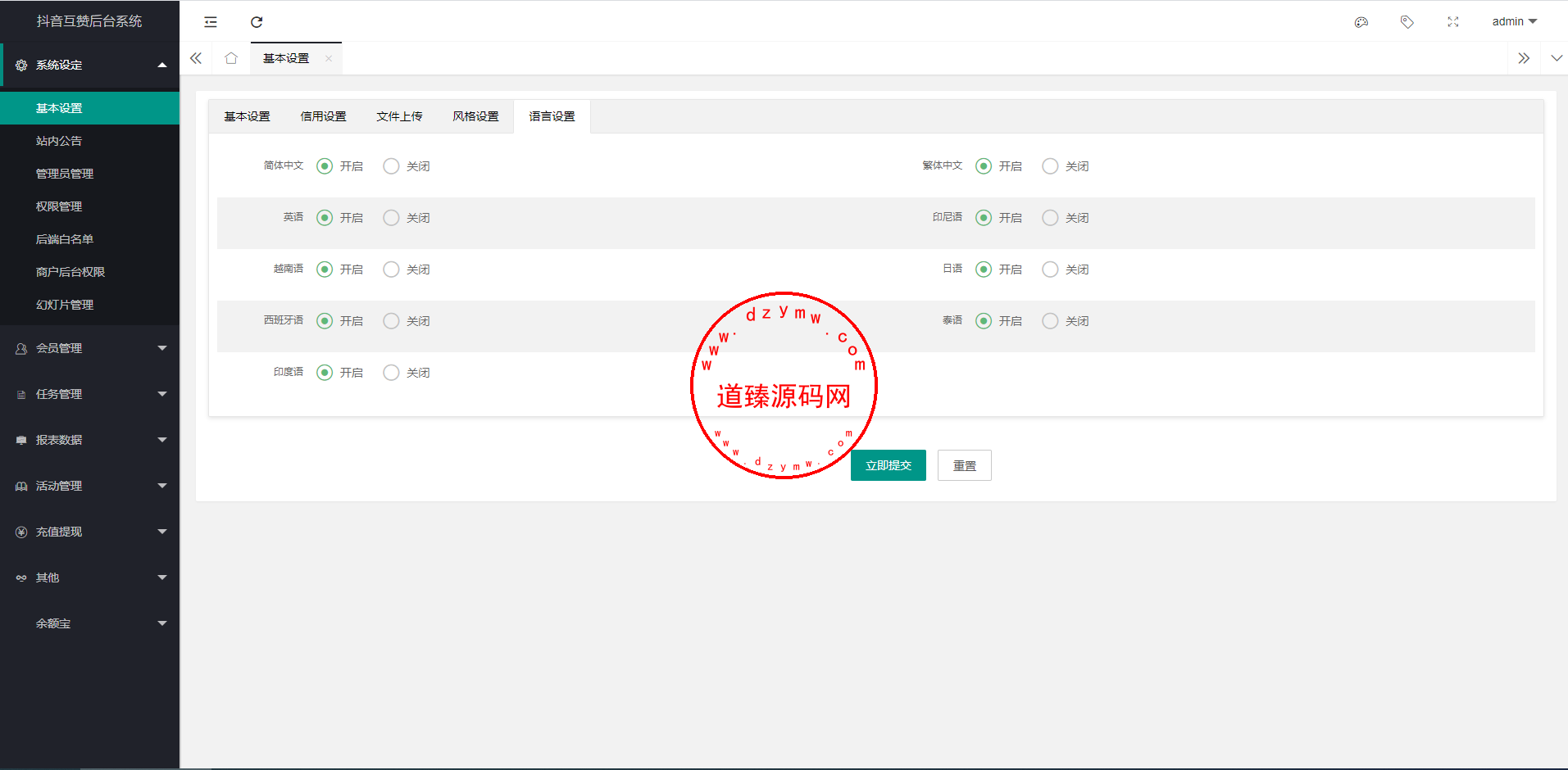Open the page tab options dropdown arrow

1556,58
